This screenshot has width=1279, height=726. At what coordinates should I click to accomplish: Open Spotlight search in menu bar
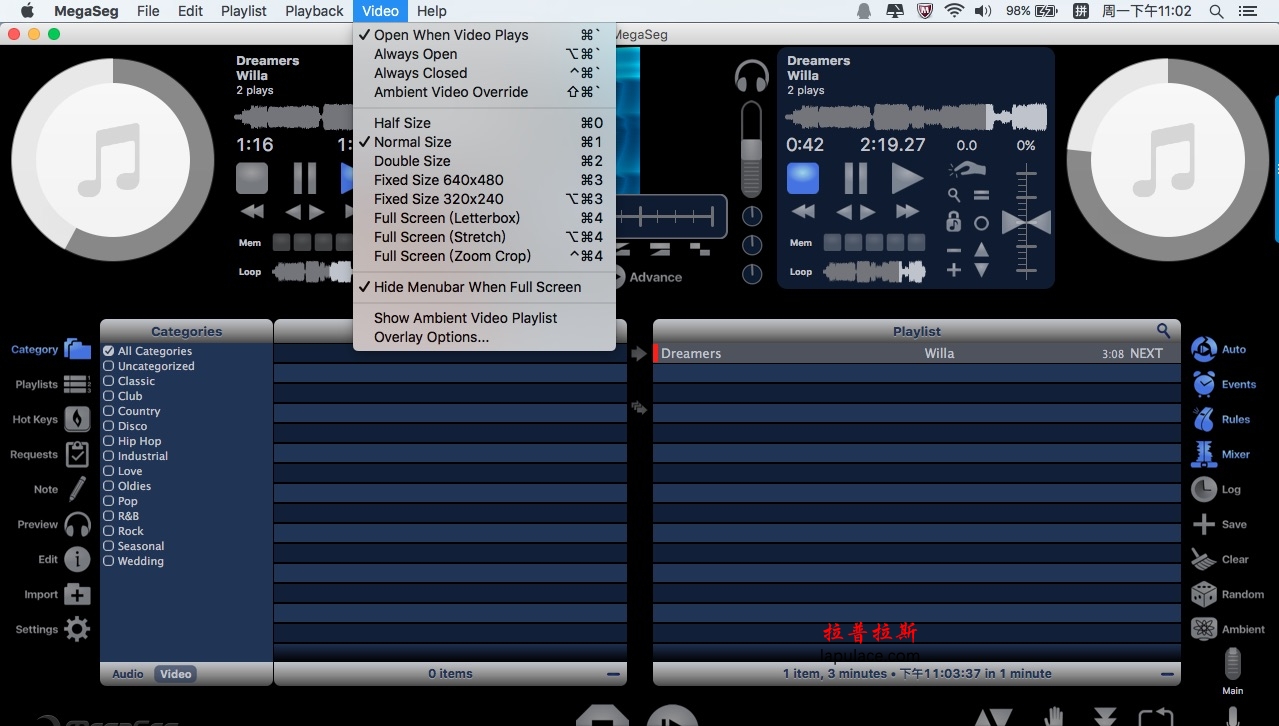click(1216, 11)
